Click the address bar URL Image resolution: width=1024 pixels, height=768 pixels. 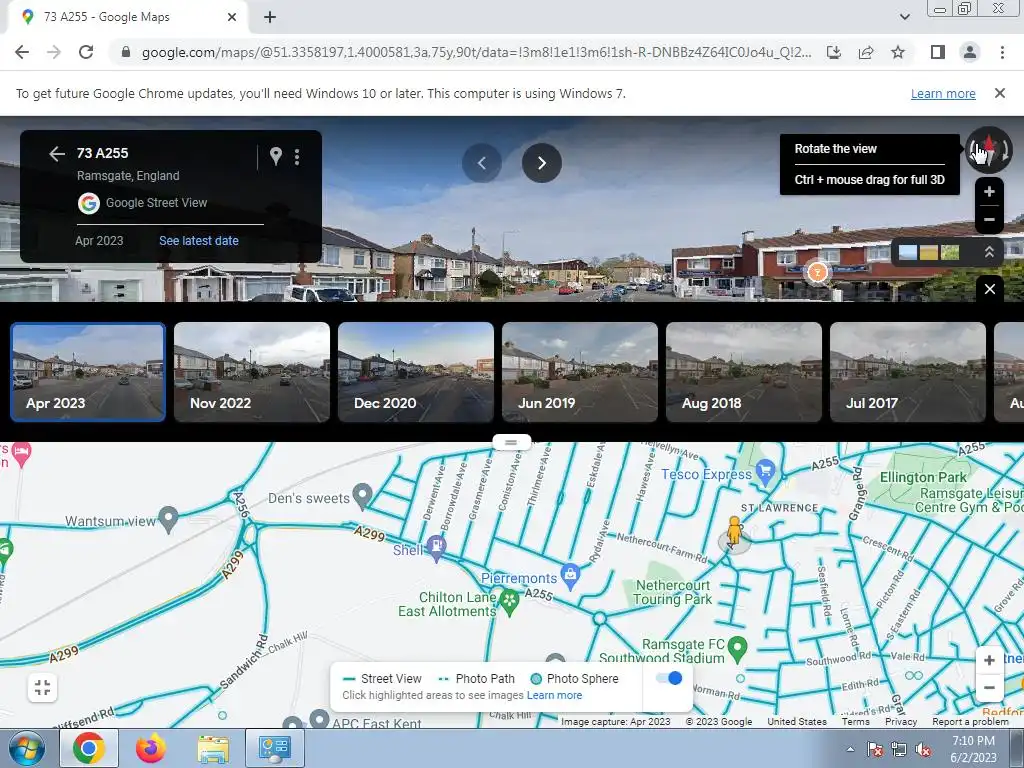(476, 52)
